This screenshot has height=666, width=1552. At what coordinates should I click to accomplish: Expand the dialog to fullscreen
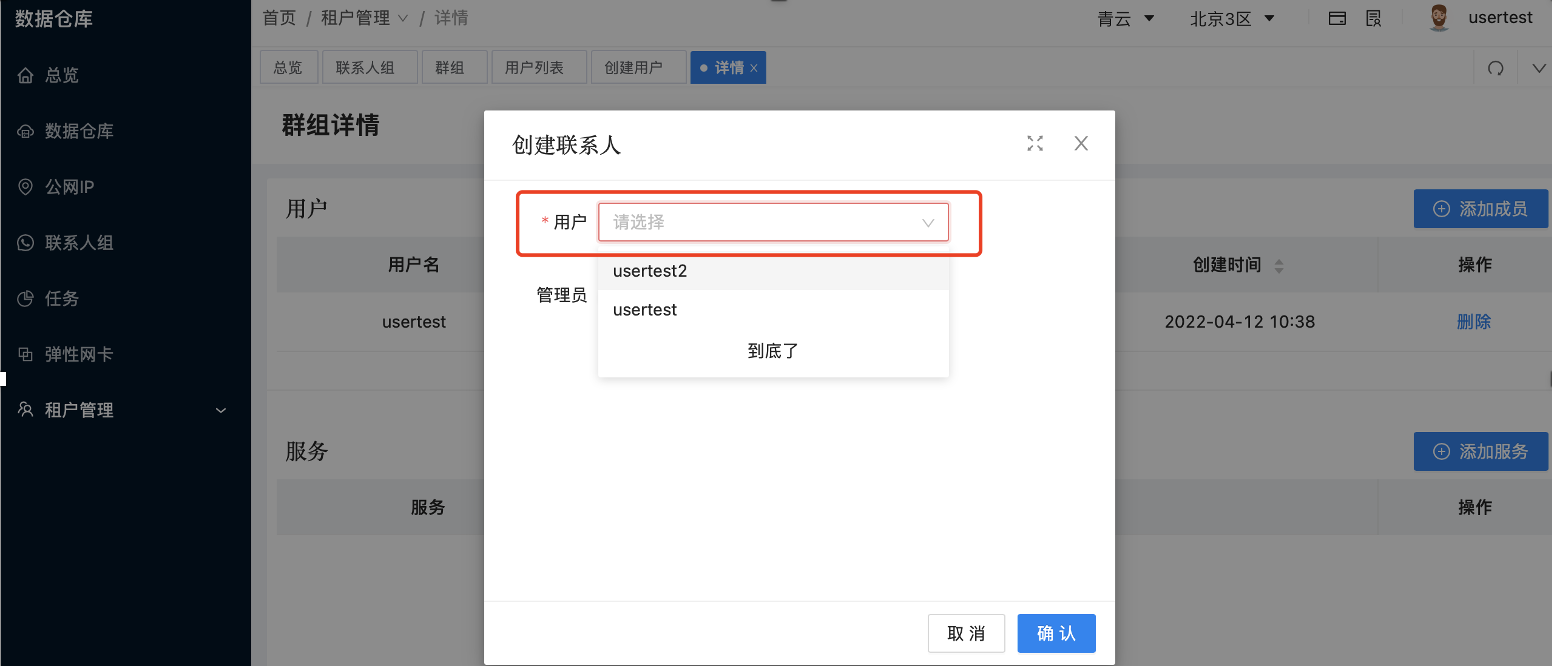[x=1035, y=143]
